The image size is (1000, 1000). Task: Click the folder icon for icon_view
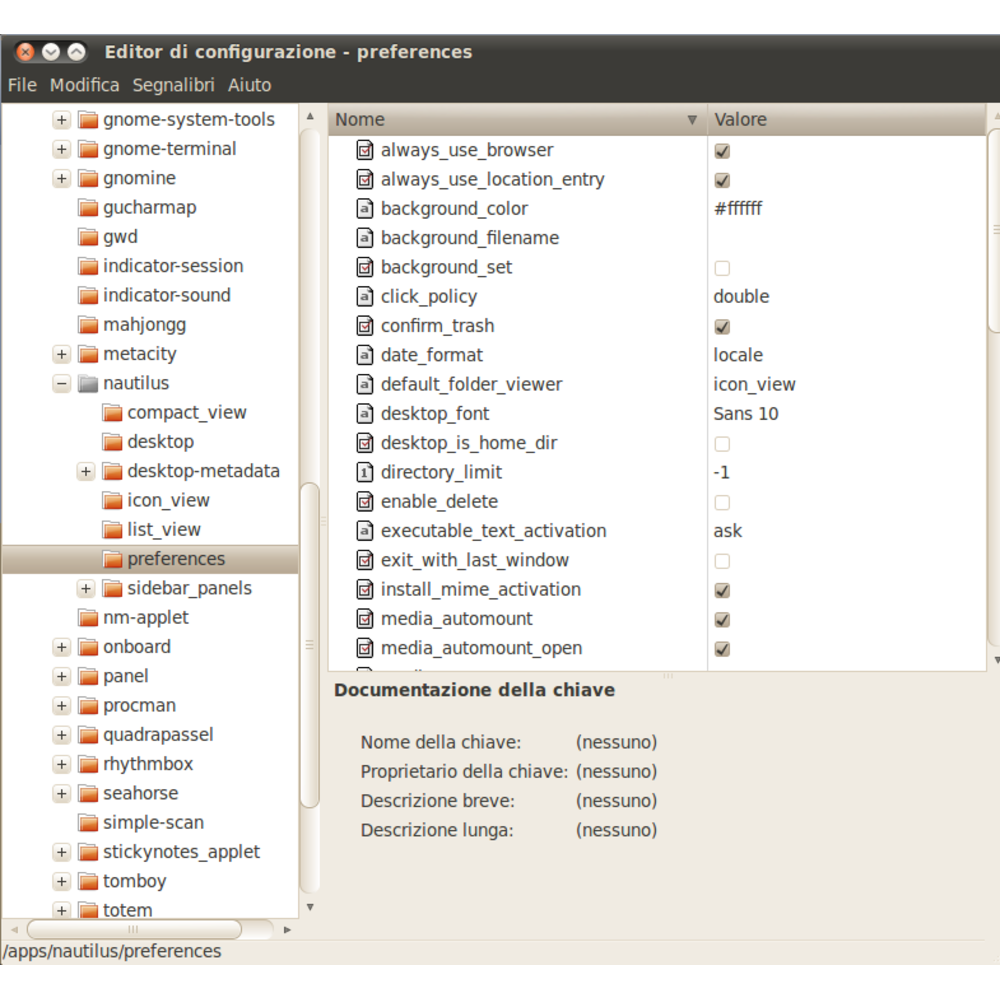(112, 500)
